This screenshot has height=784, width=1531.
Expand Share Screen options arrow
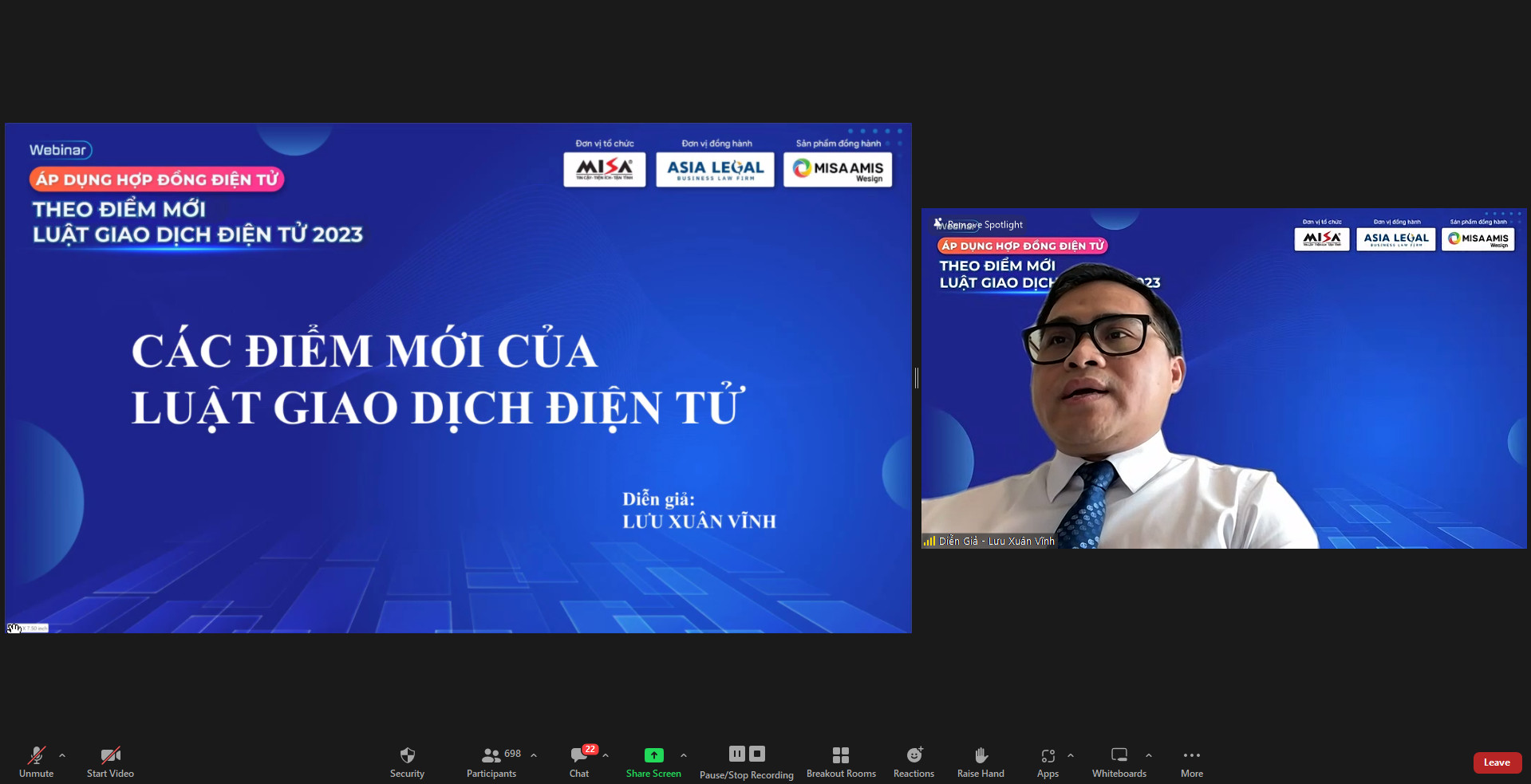click(684, 755)
